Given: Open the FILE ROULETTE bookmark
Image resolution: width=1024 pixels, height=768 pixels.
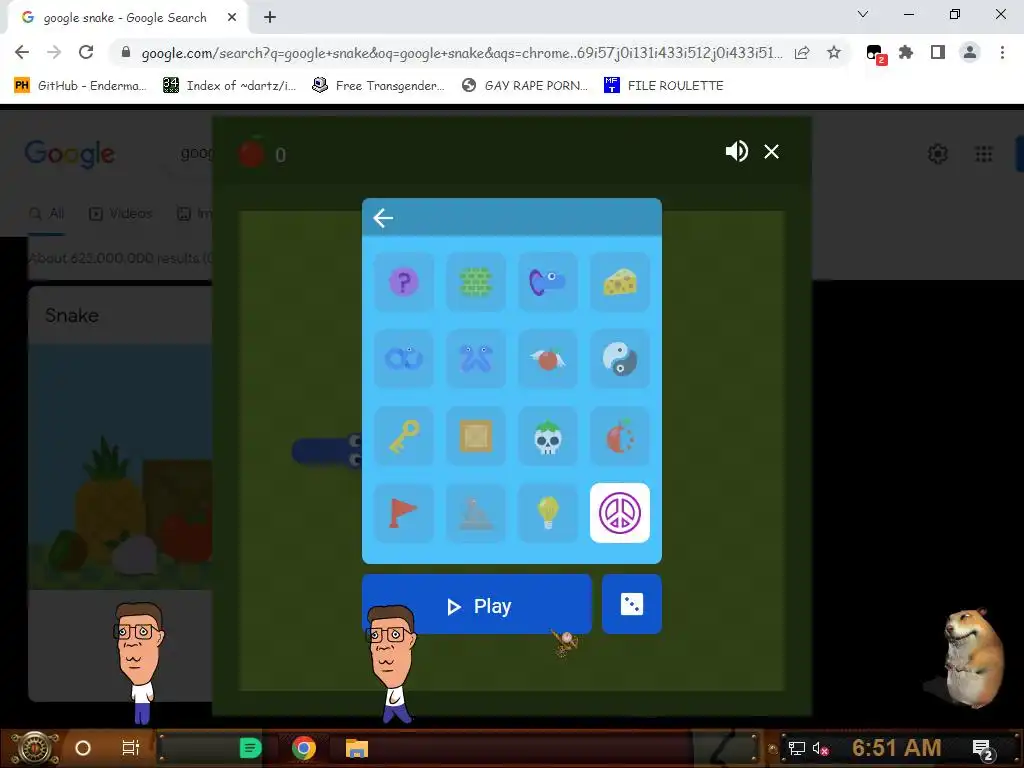Looking at the screenshot, I should (x=664, y=86).
